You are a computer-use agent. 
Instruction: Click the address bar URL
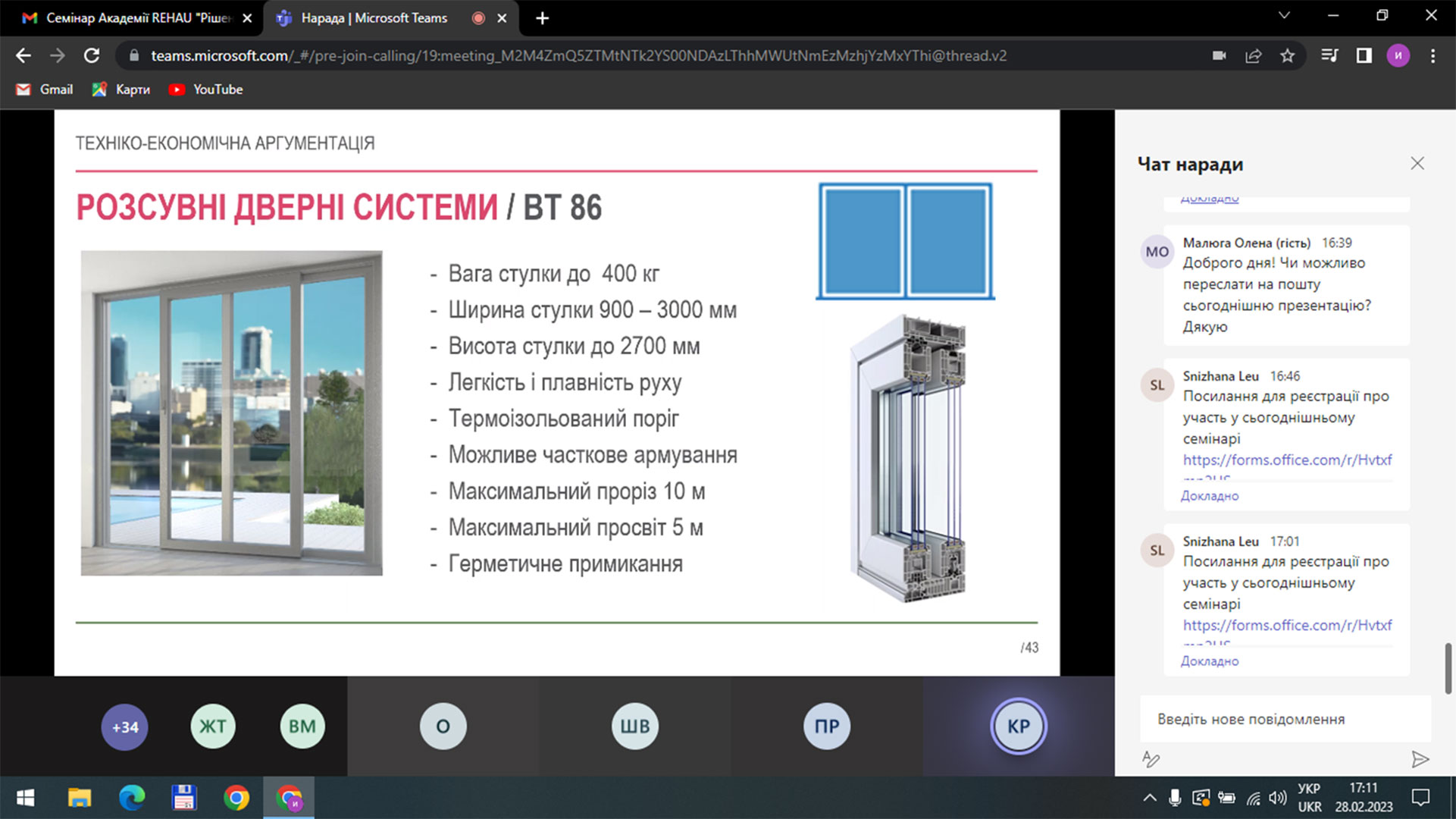click(x=578, y=55)
